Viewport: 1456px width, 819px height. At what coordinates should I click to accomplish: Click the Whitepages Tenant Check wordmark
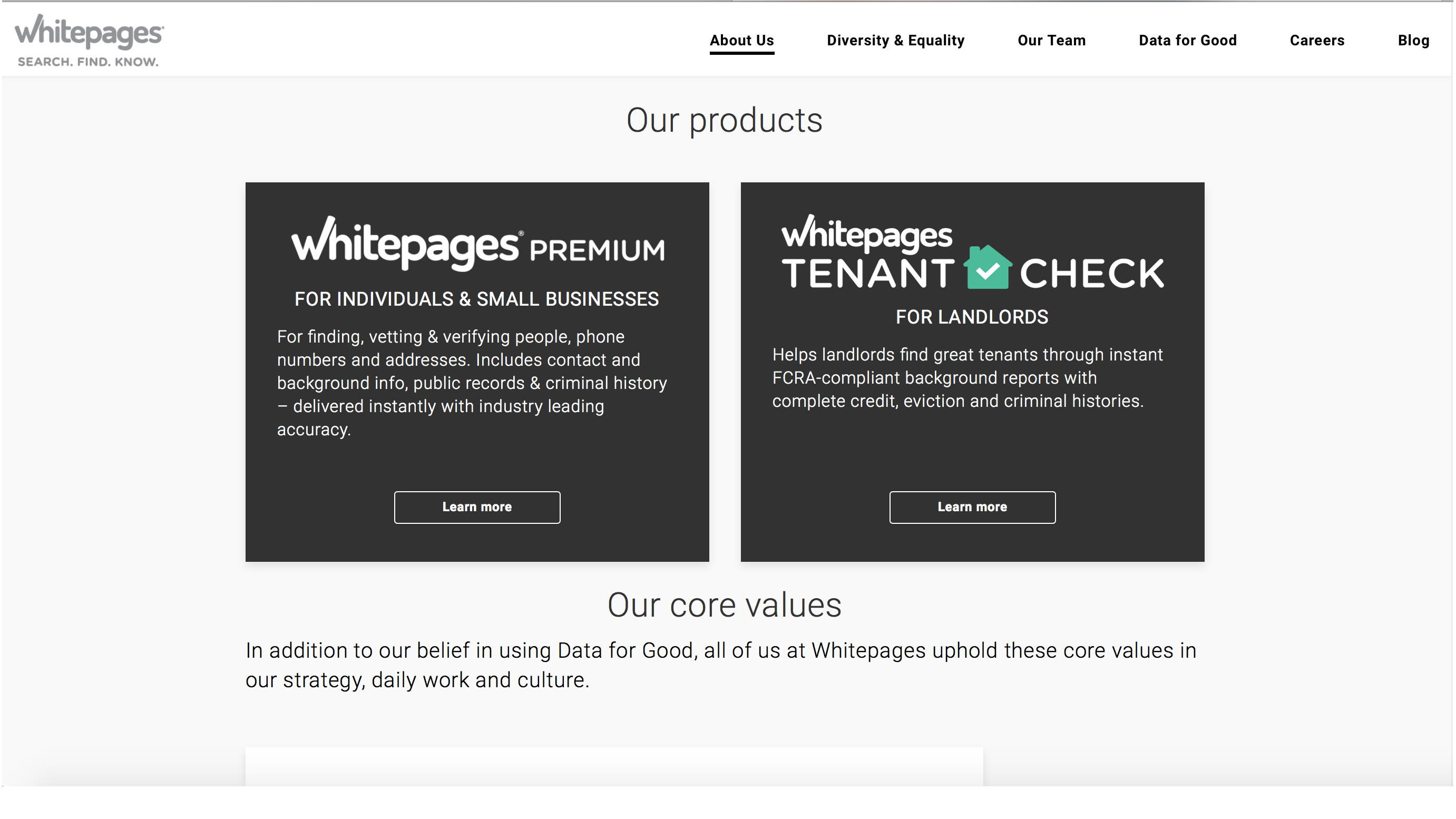click(972, 252)
